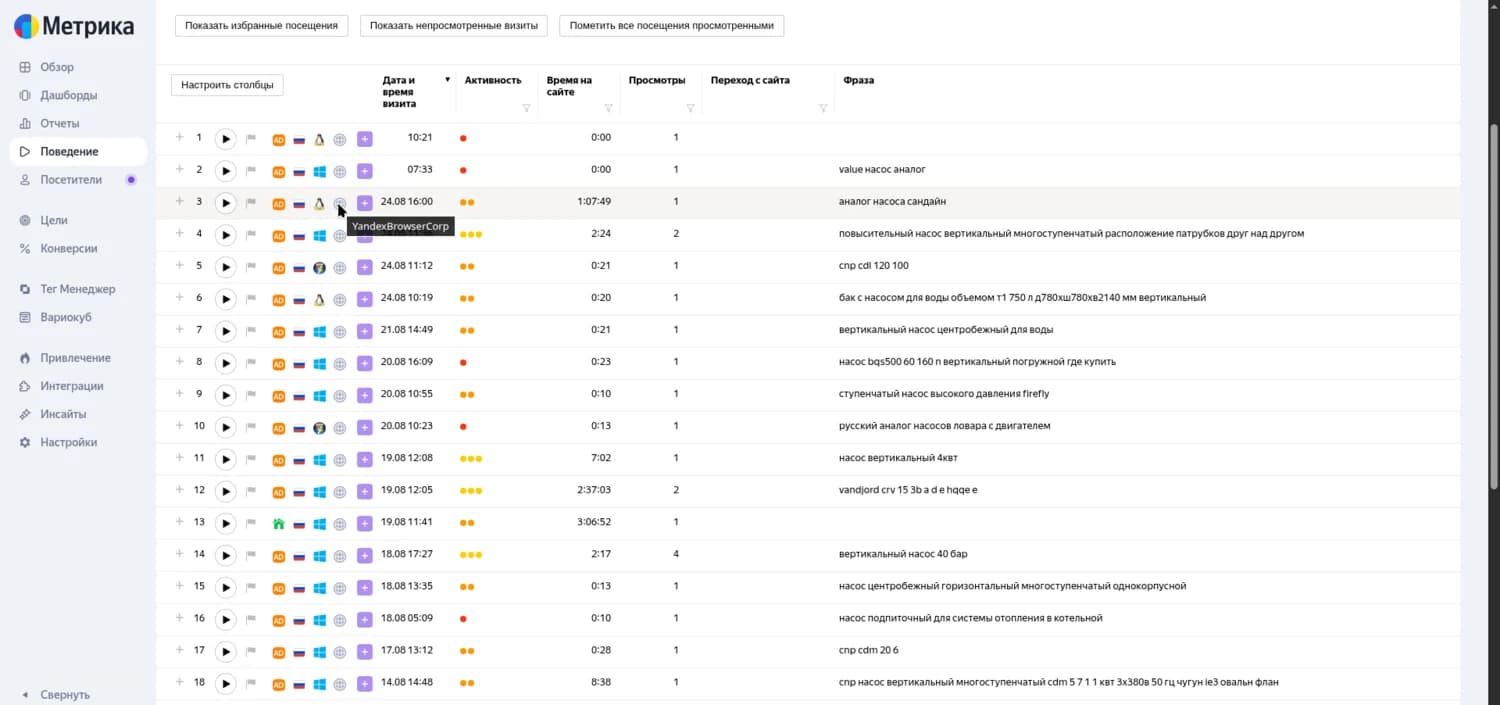Click the orange AD source icon in row 4

pyautogui.click(x=279, y=235)
